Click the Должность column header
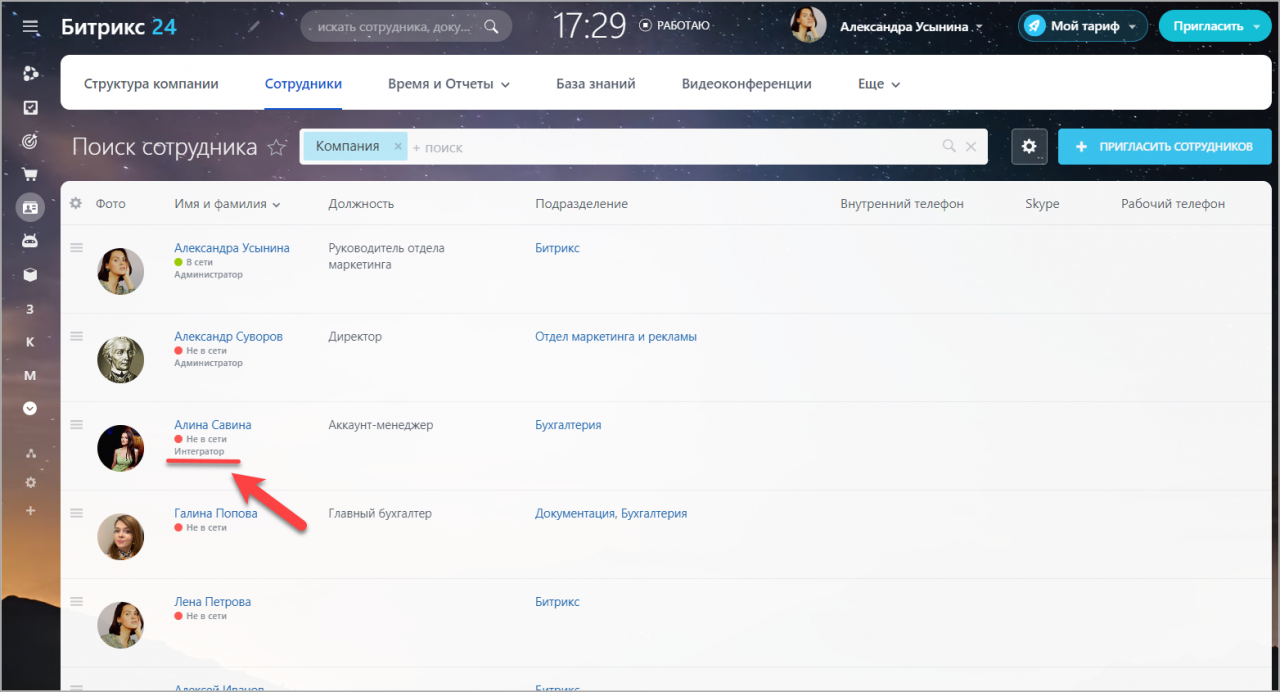The height and width of the screenshot is (692, 1280). point(361,204)
